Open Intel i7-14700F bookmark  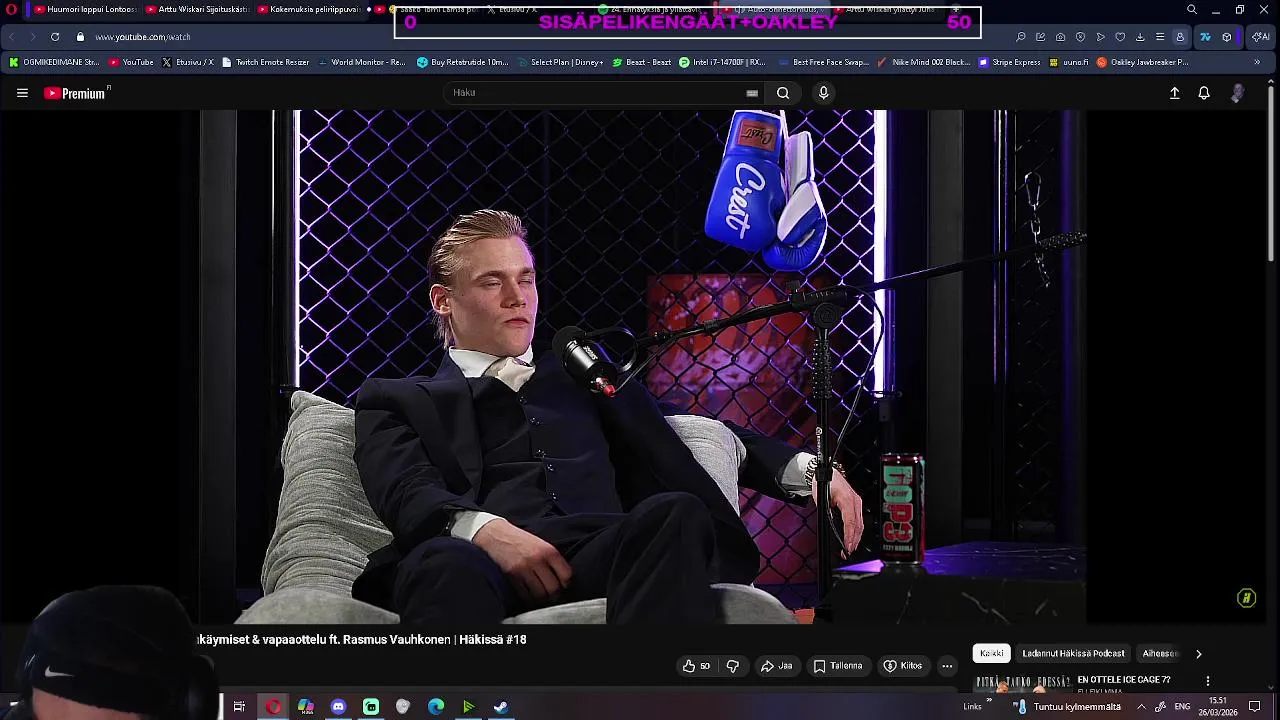tap(722, 62)
